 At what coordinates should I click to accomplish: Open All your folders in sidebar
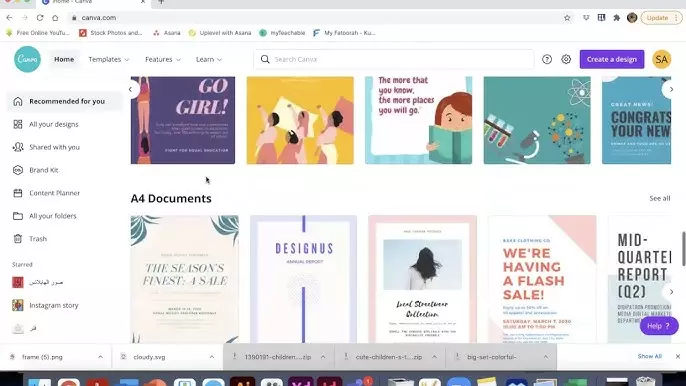point(64,216)
